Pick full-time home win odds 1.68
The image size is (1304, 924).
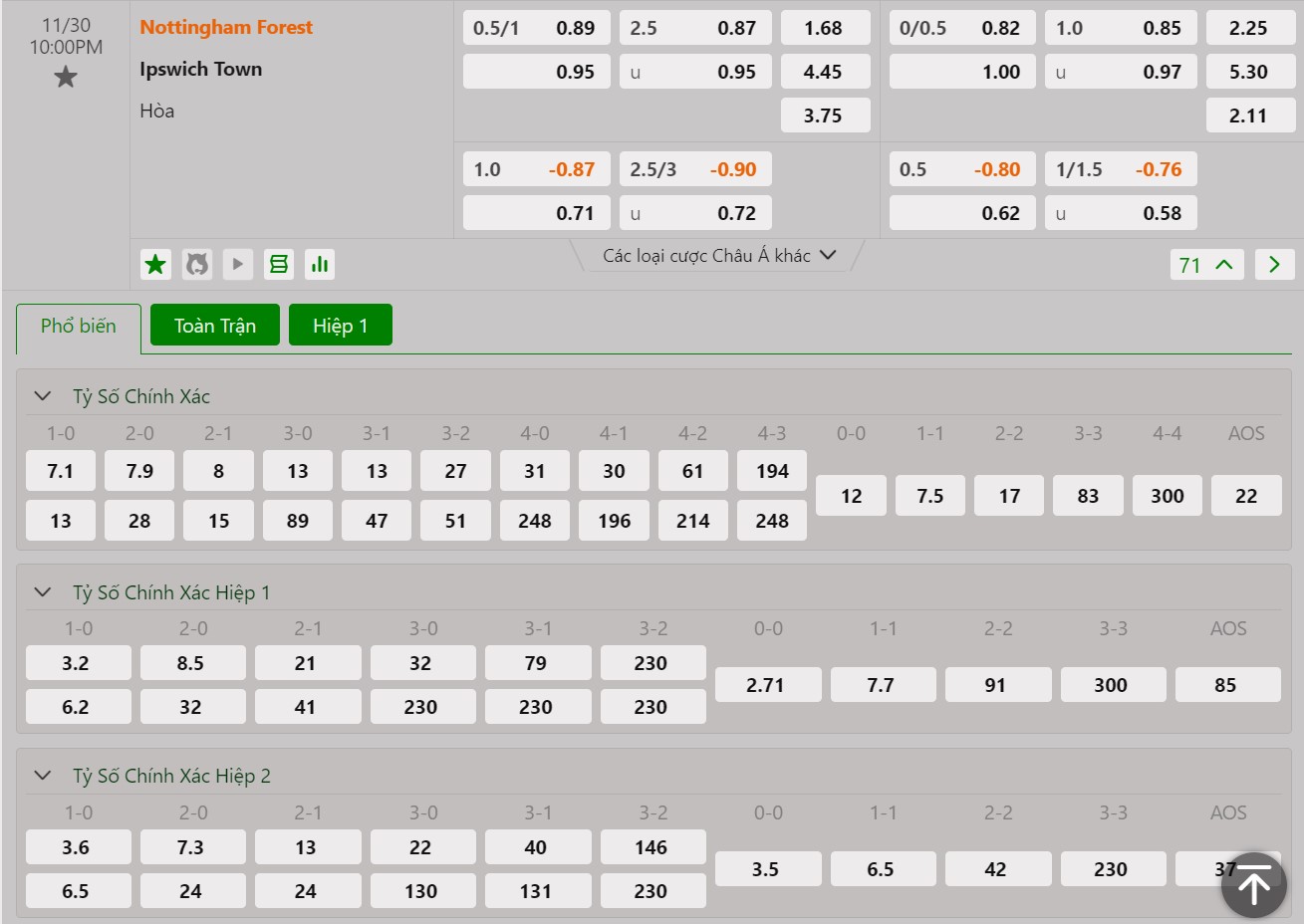pyautogui.click(x=826, y=28)
